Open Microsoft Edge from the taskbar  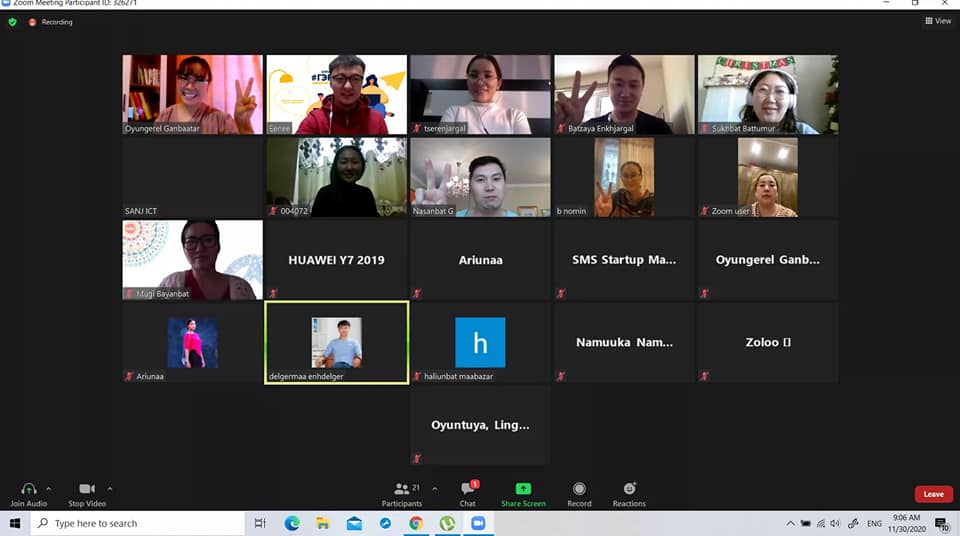292,523
